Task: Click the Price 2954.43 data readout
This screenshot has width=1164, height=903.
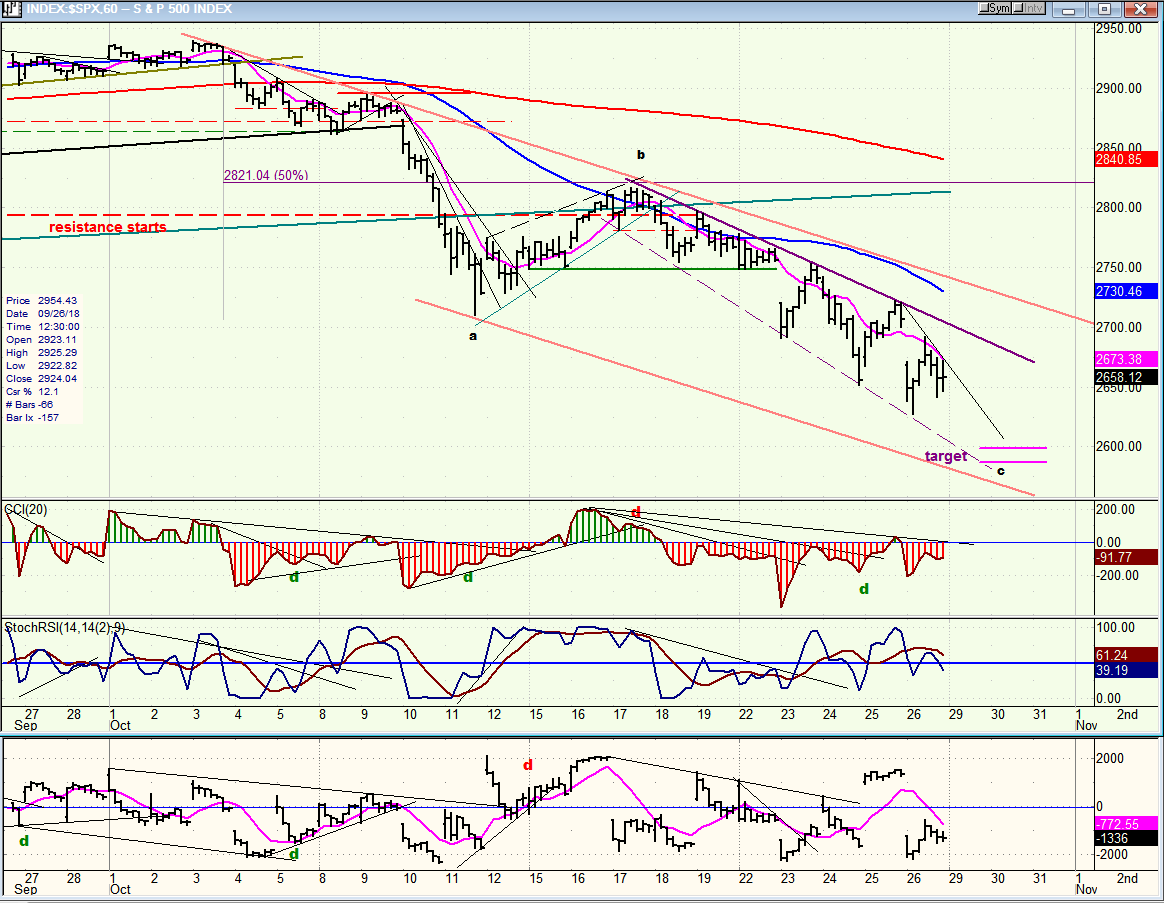Action: tap(42, 300)
